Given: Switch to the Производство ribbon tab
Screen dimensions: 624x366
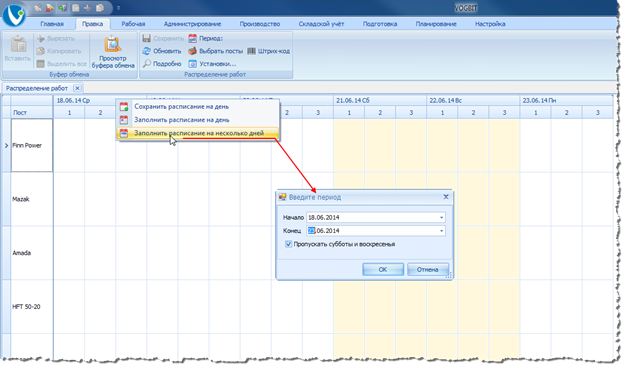Looking at the screenshot, I should 260,24.
